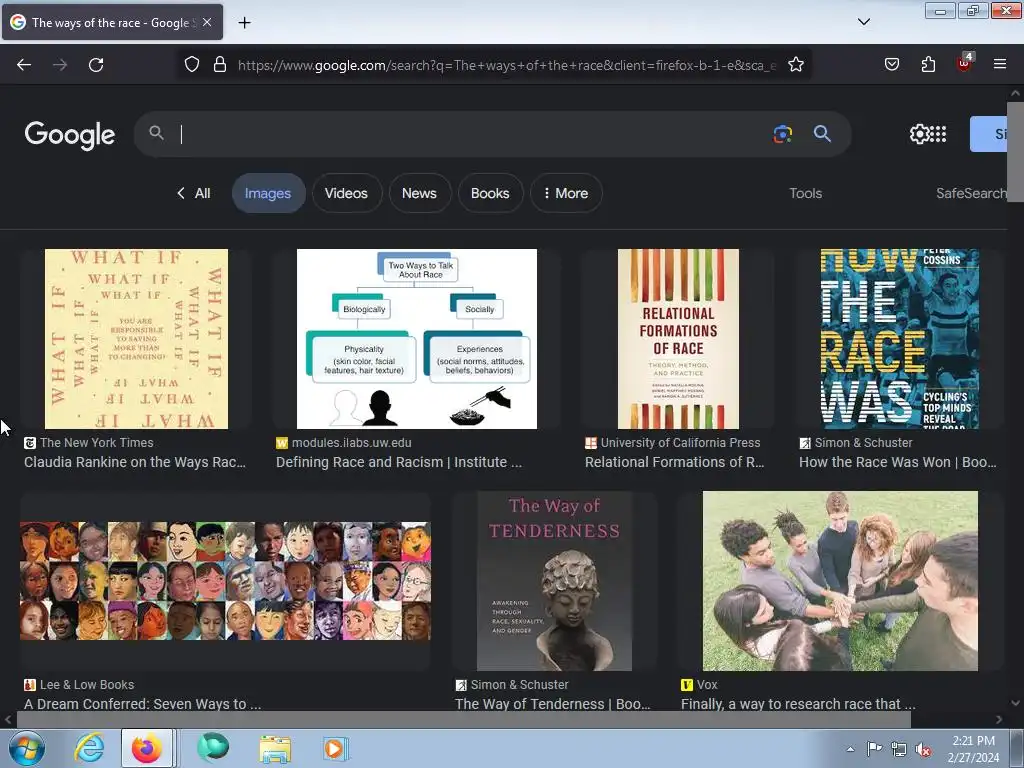
Task: Open the uBlock Origin extension
Action: tap(965, 63)
